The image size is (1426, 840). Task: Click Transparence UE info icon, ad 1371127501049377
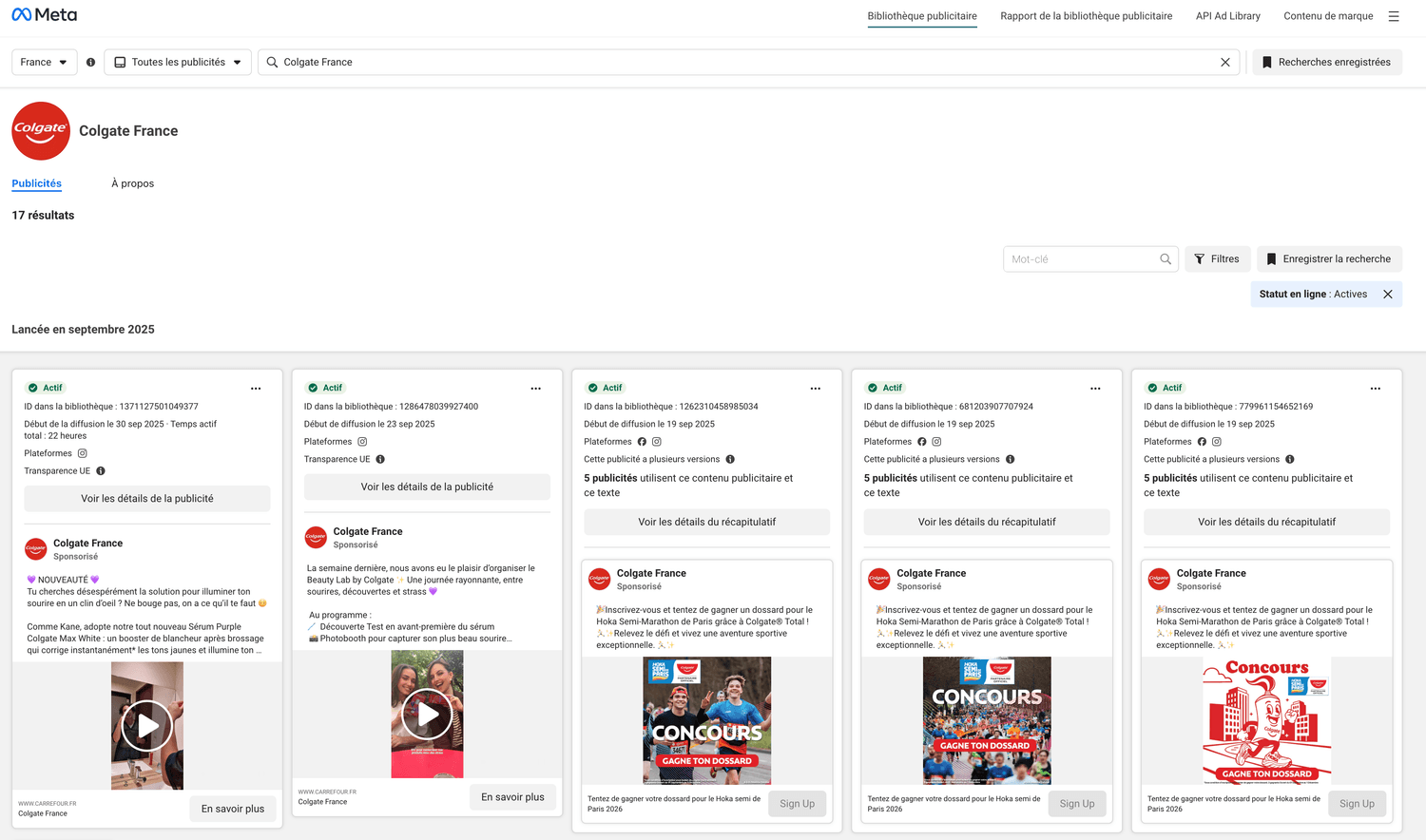coord(101,471)
